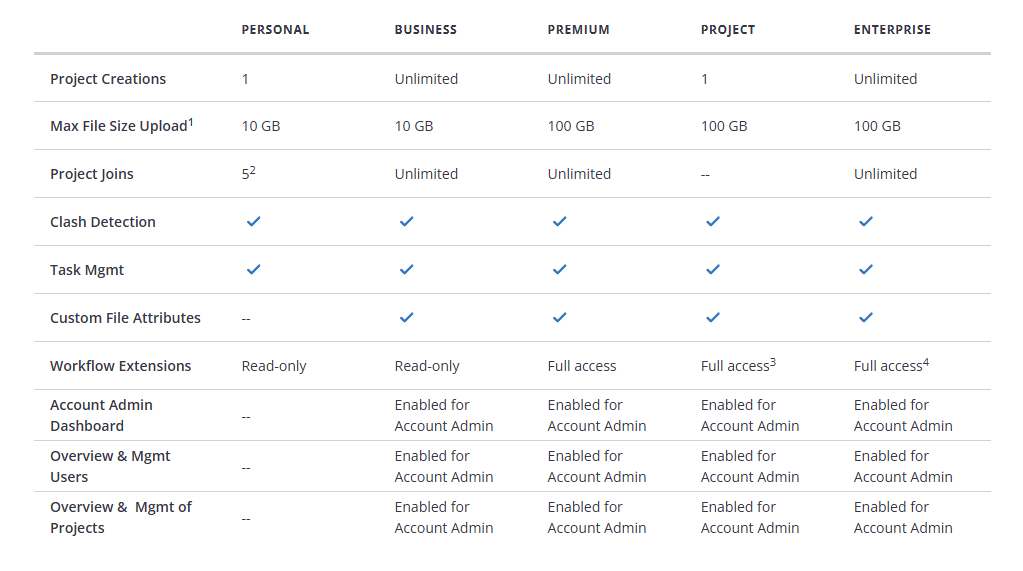Select the PREMIUM column header

point(579,30)
